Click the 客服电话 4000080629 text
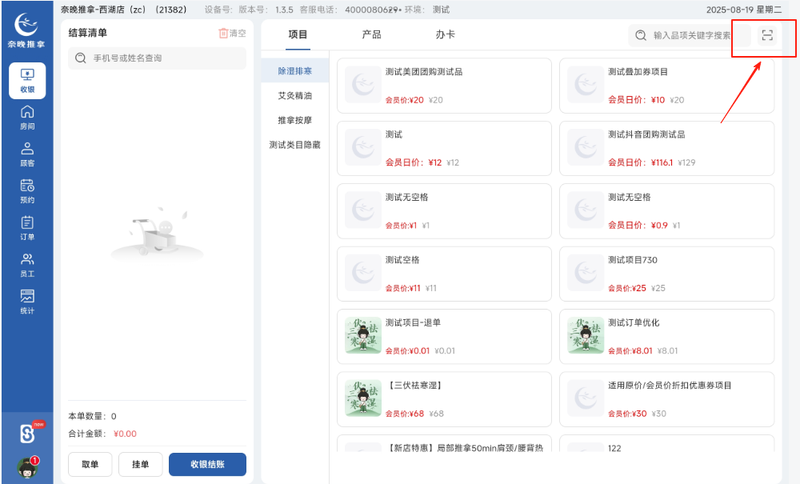This screenshot has height=484, width=800. tap(349, 10)
